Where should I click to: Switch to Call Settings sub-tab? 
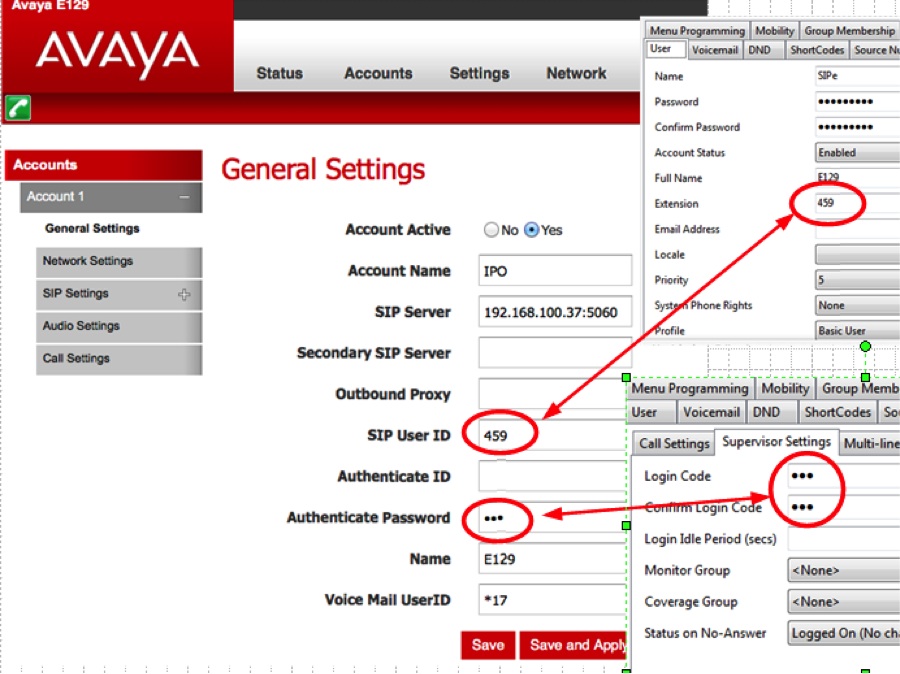(674, 443)
